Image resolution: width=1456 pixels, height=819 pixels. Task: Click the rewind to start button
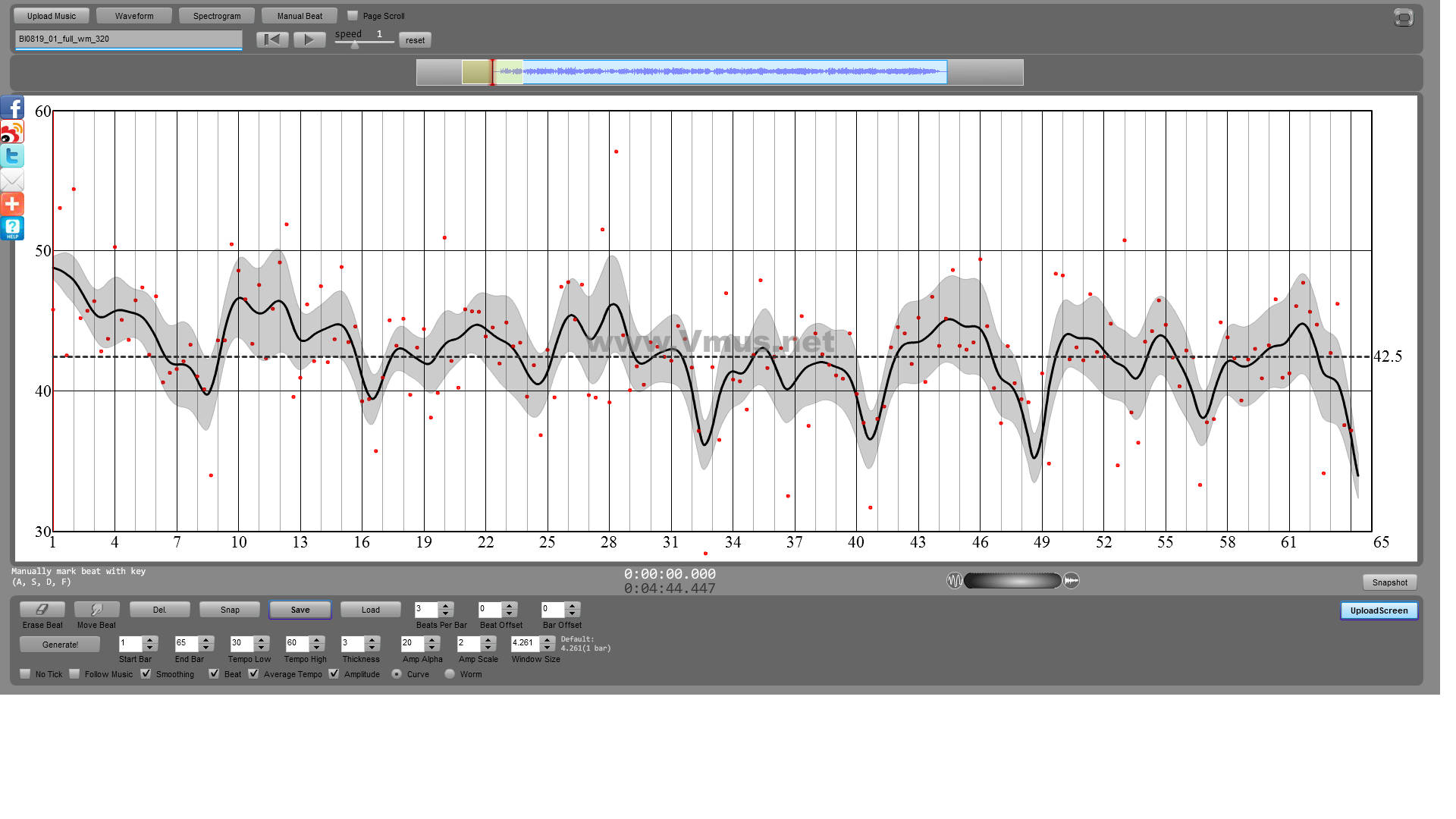pyautogui.click(x=272, y=39)
